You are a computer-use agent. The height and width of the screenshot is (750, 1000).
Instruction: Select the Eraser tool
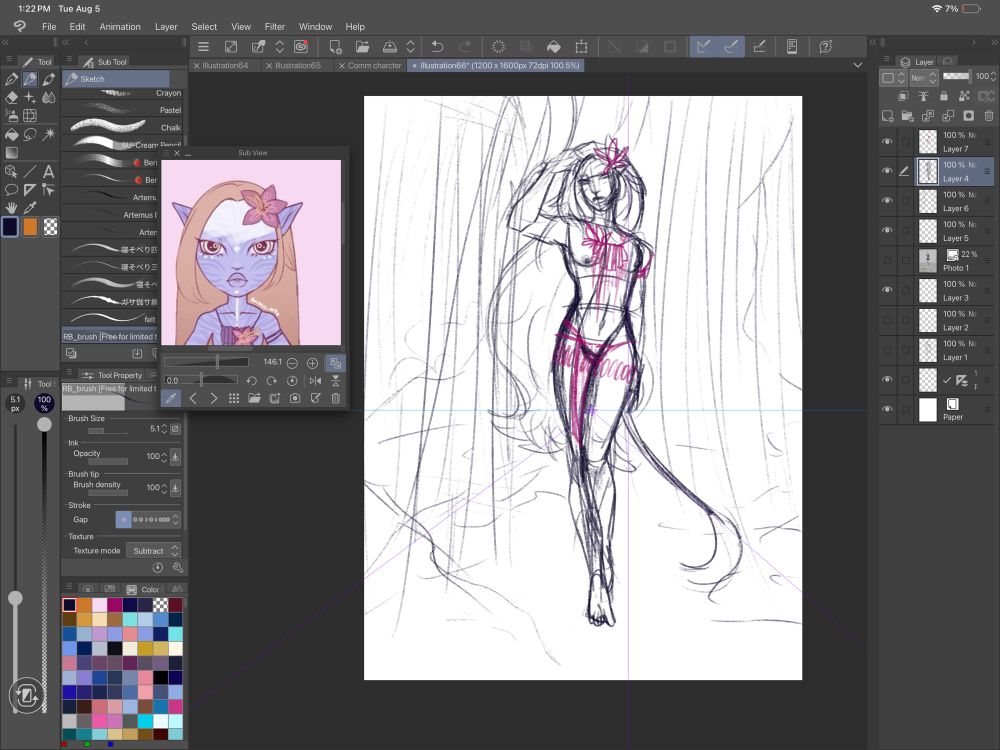11,98
